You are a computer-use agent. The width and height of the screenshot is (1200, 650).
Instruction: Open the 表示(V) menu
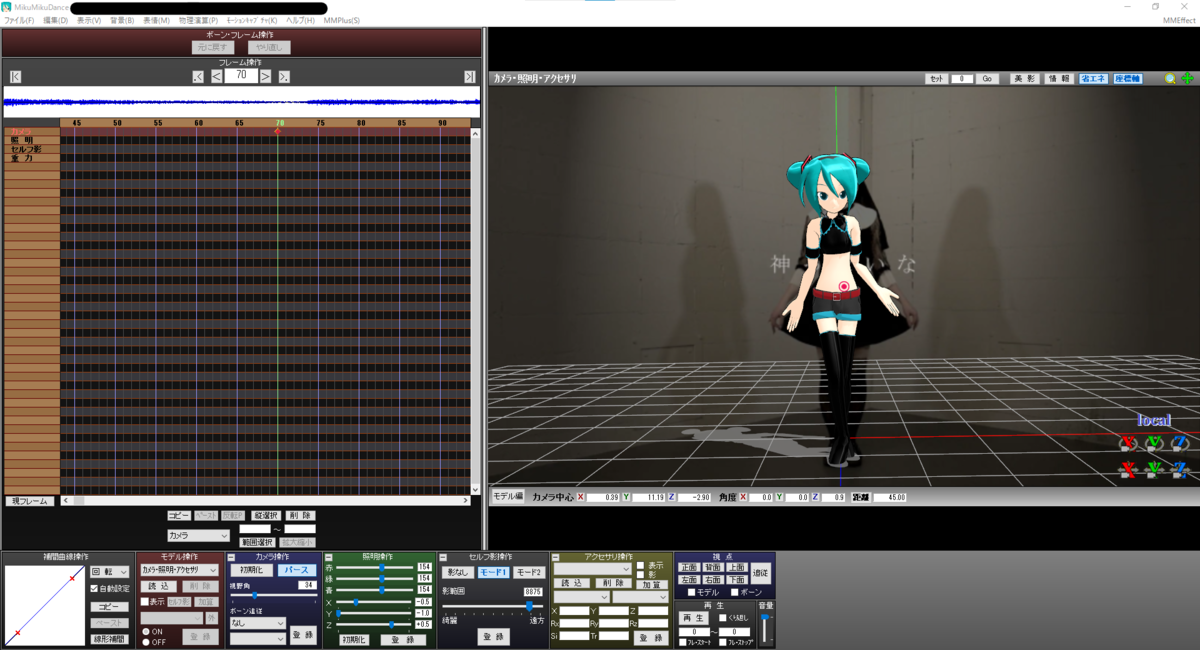coord(89,20)
